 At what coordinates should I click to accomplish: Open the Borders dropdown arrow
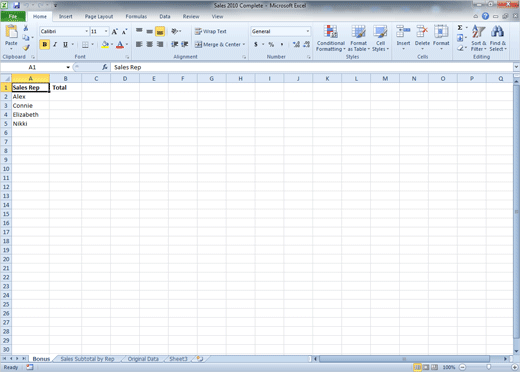(x=92, y=44)
